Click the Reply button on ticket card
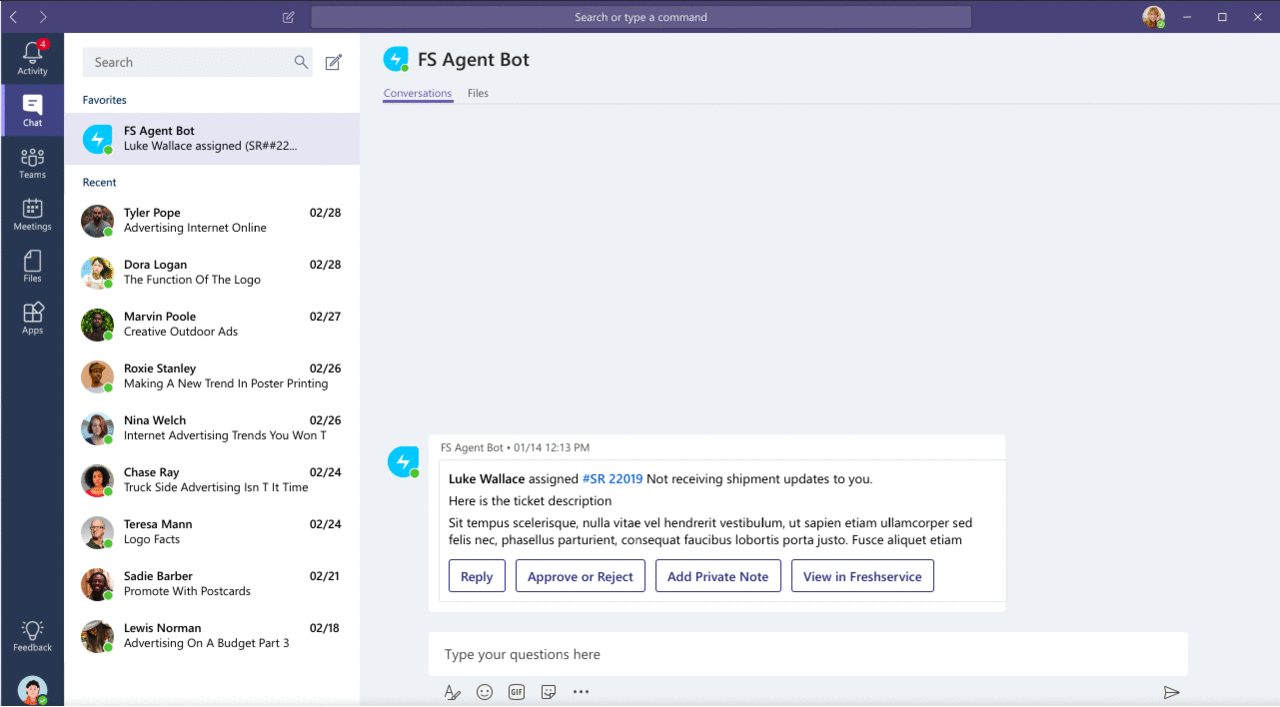The width and height of the screenshot is (1280, 707). click(477, 576)
